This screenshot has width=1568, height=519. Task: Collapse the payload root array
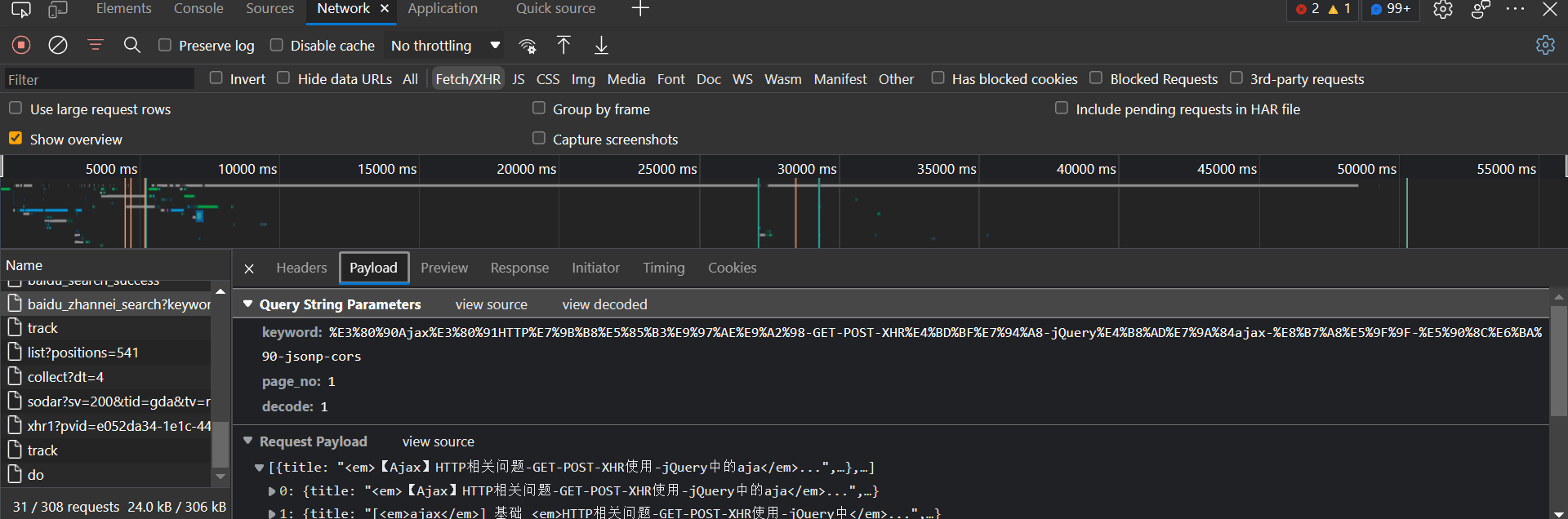259,468
